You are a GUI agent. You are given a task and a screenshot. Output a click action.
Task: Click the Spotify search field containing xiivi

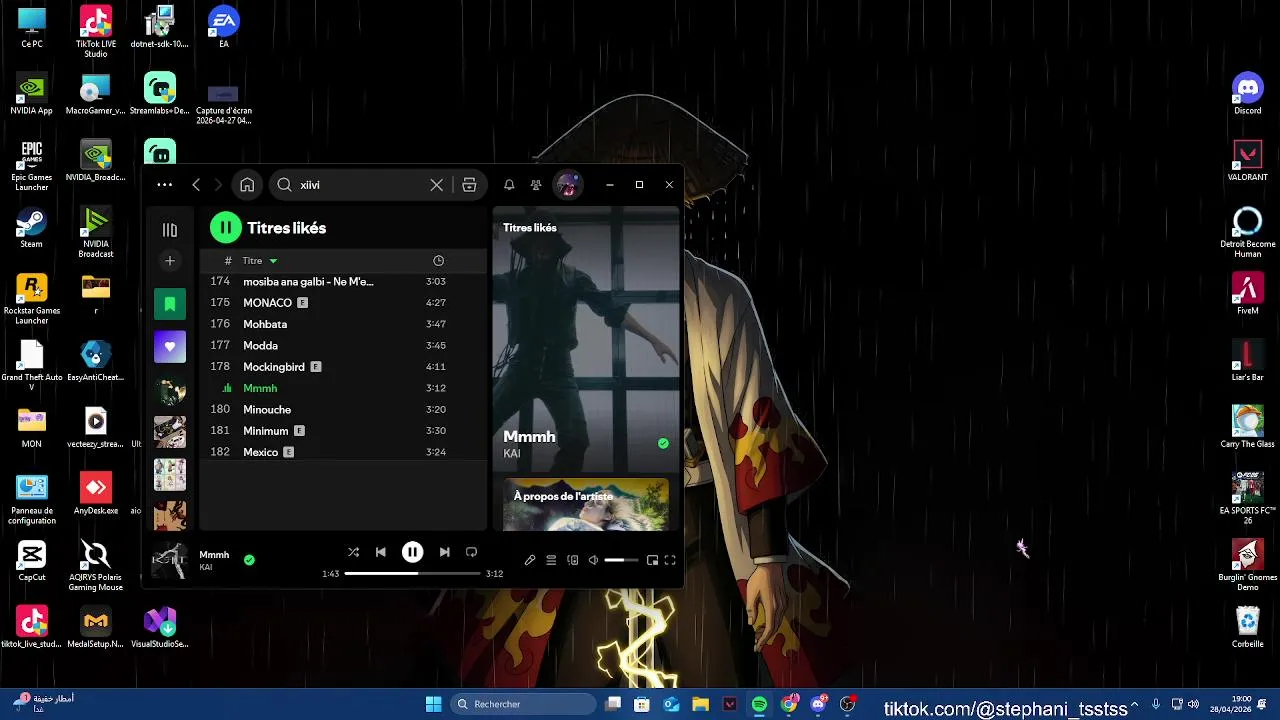click(360, 185)
